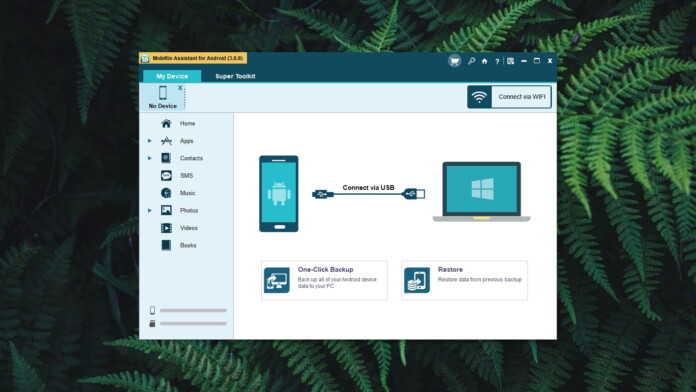Click the Connect via USB text

point(368,187)
